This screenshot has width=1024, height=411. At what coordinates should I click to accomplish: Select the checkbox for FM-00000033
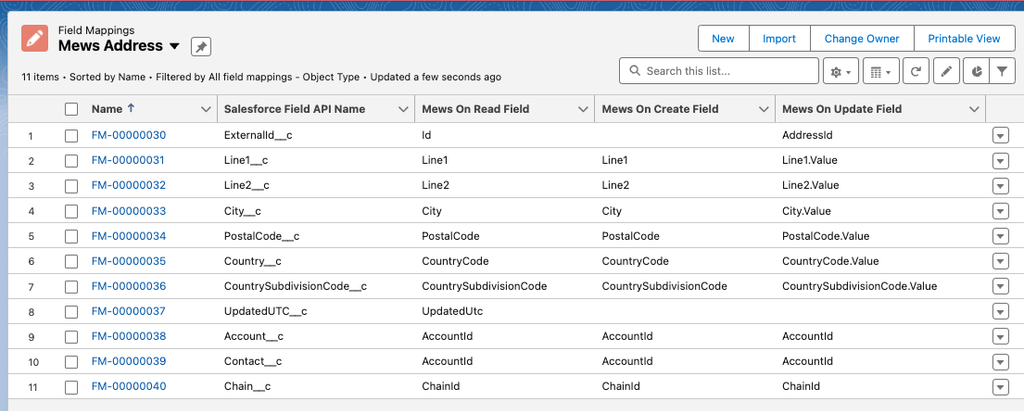click(72, 211)
